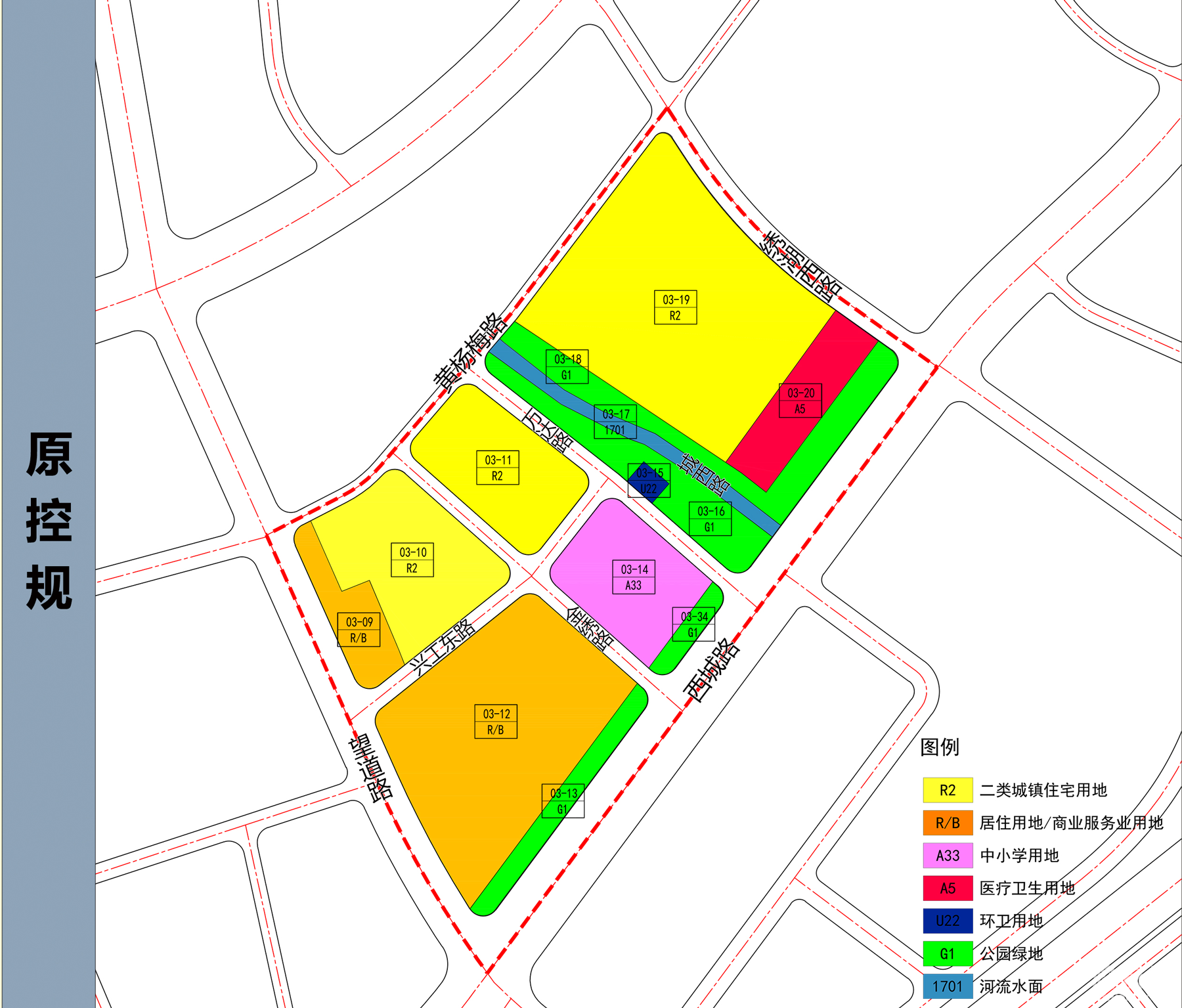This screenshot has width=1182, height=1008.
Task: Select the red A5 legend swatch
Action: [947, 888]
